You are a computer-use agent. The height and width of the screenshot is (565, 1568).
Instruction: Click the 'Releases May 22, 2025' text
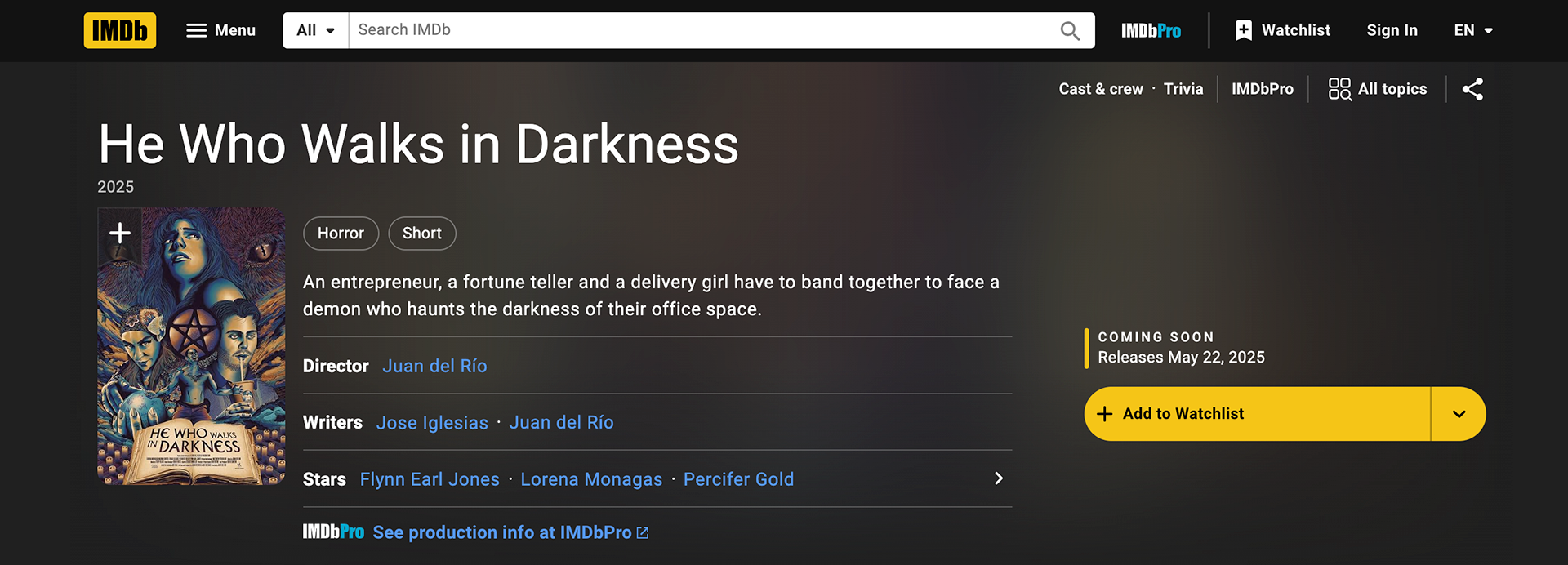click(x=1181, y=358)
